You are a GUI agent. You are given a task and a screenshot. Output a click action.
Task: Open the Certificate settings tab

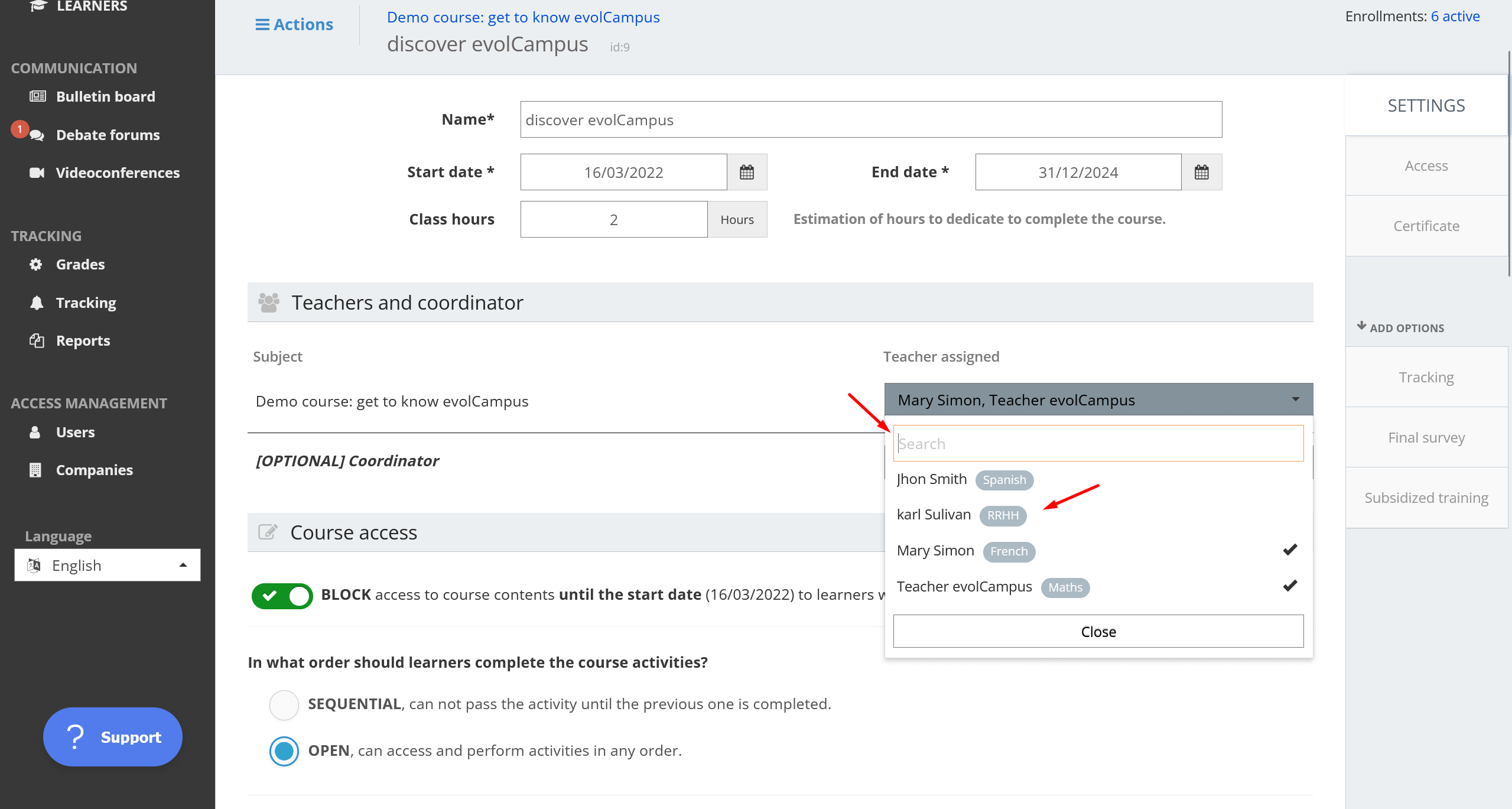[1426, 226]
